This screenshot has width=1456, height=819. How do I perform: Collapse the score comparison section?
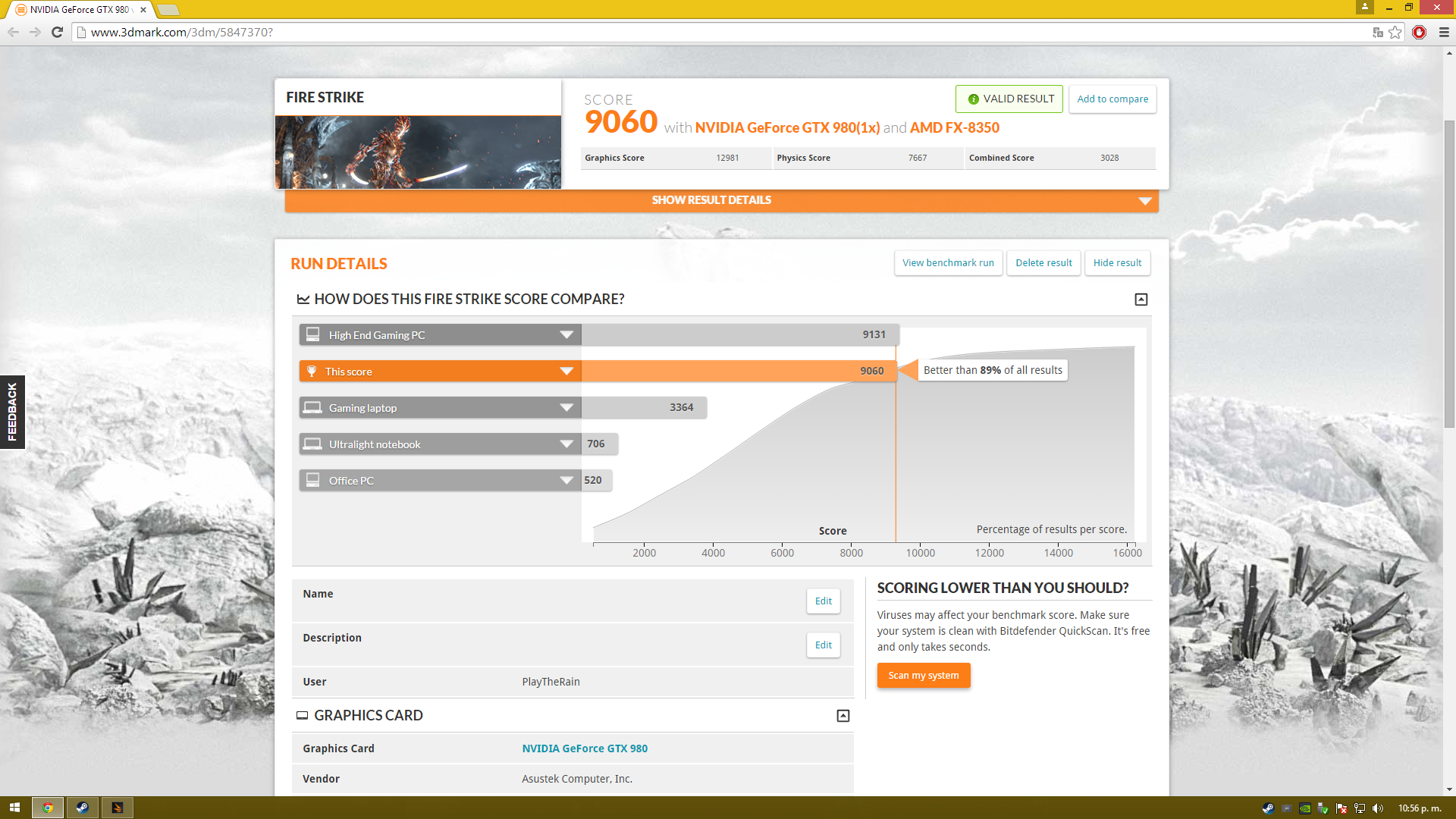point(1141,300)
